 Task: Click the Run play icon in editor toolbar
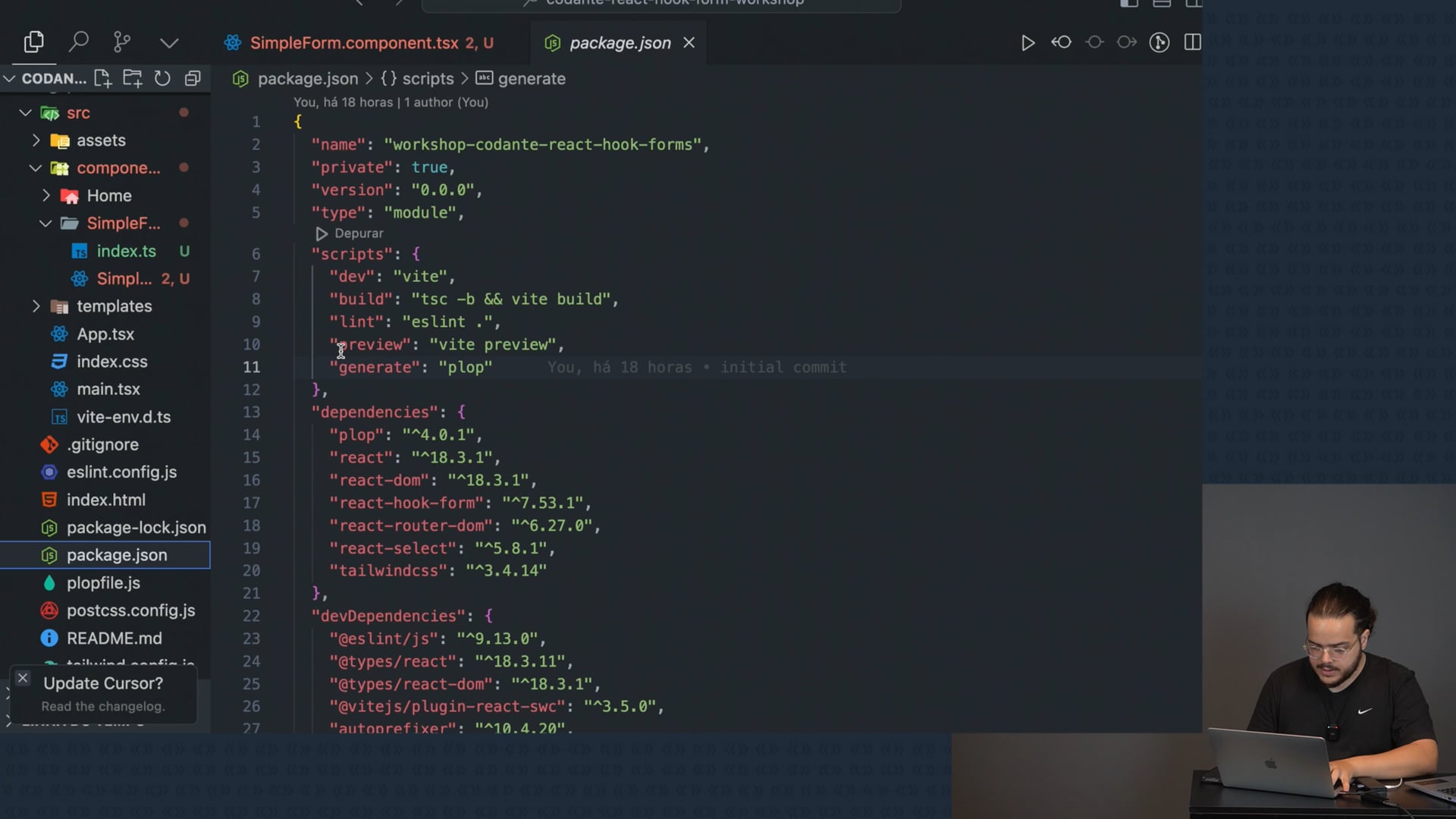pyautogui.click(x=1028, y=42)
